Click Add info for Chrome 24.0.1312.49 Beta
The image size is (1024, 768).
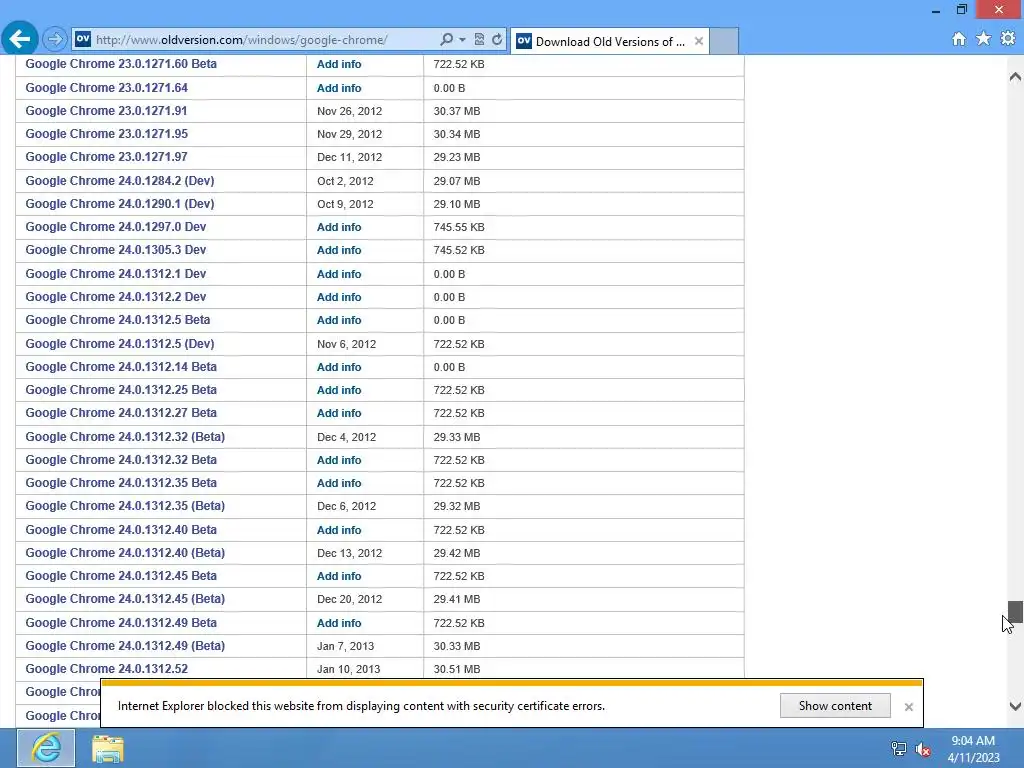[339, 622]
